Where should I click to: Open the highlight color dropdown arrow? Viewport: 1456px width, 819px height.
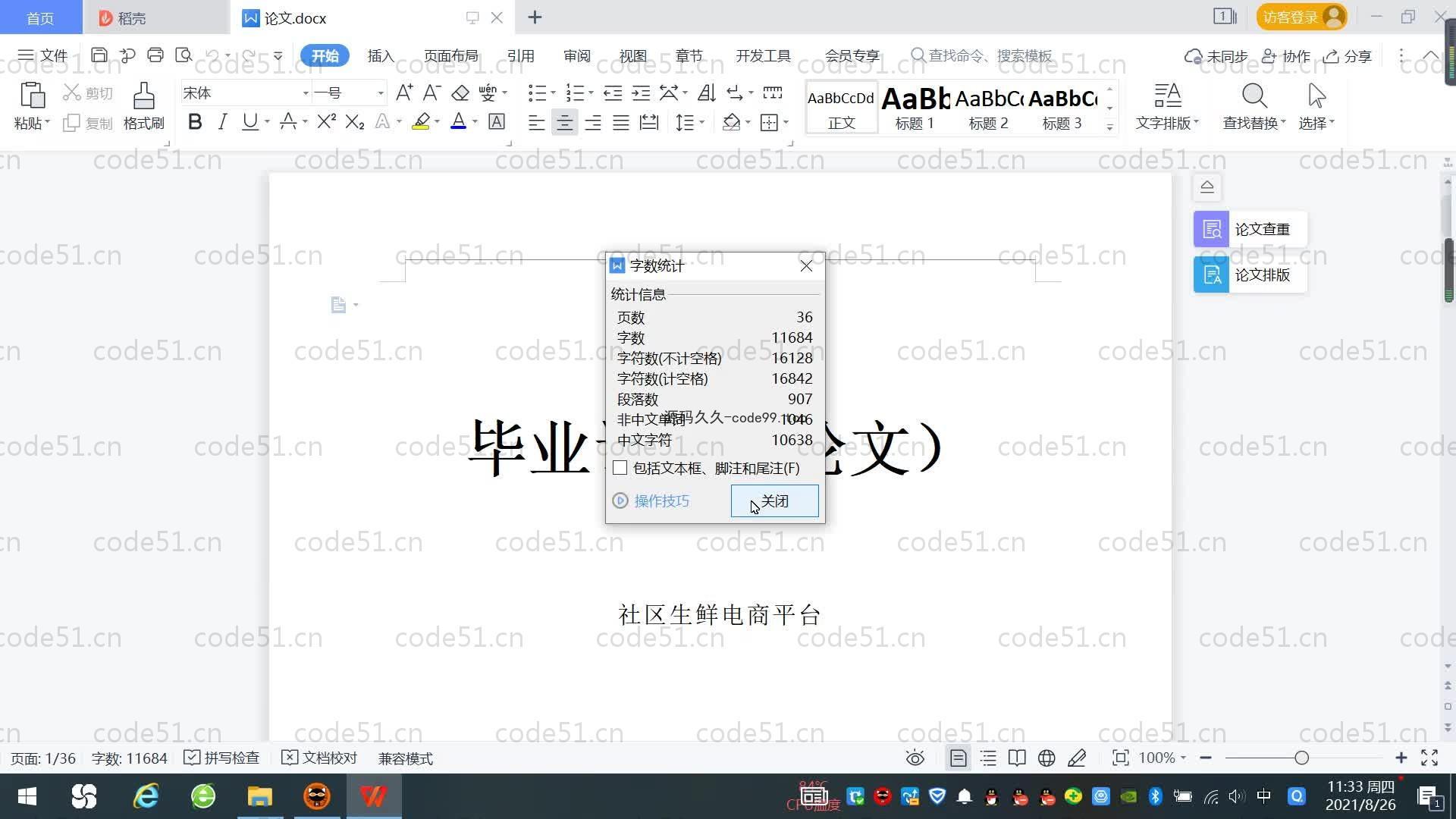(438, 122)
